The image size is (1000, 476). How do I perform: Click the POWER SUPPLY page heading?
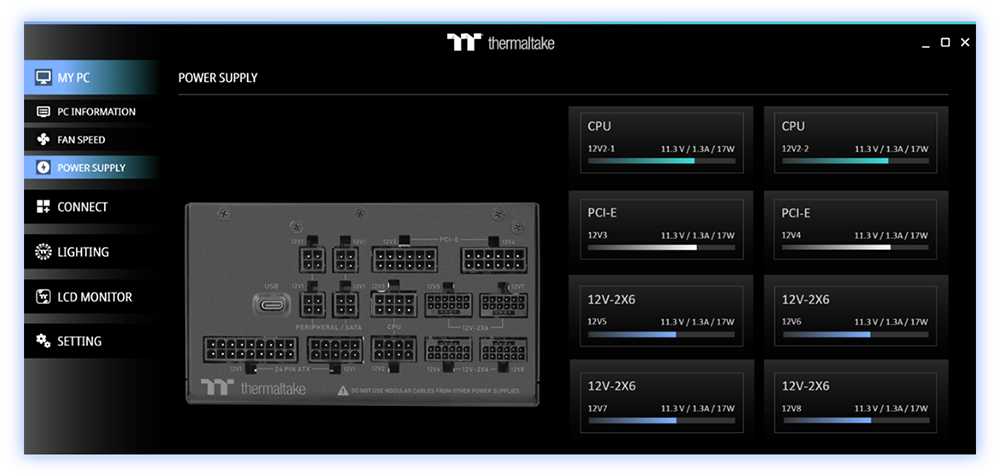[217, 78]
